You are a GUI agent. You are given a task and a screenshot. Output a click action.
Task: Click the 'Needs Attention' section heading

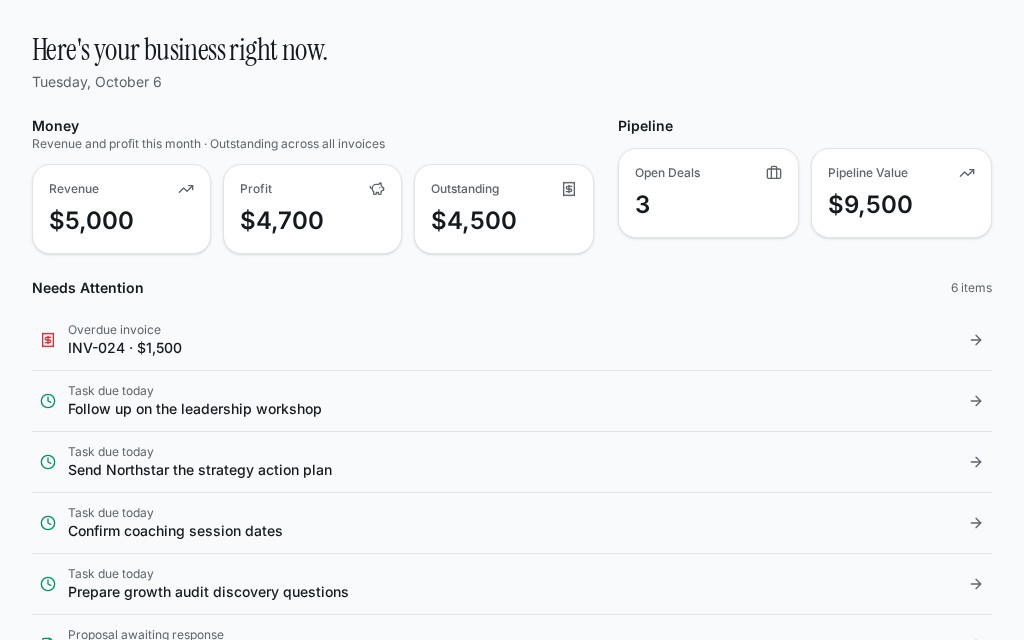(88, 288)
